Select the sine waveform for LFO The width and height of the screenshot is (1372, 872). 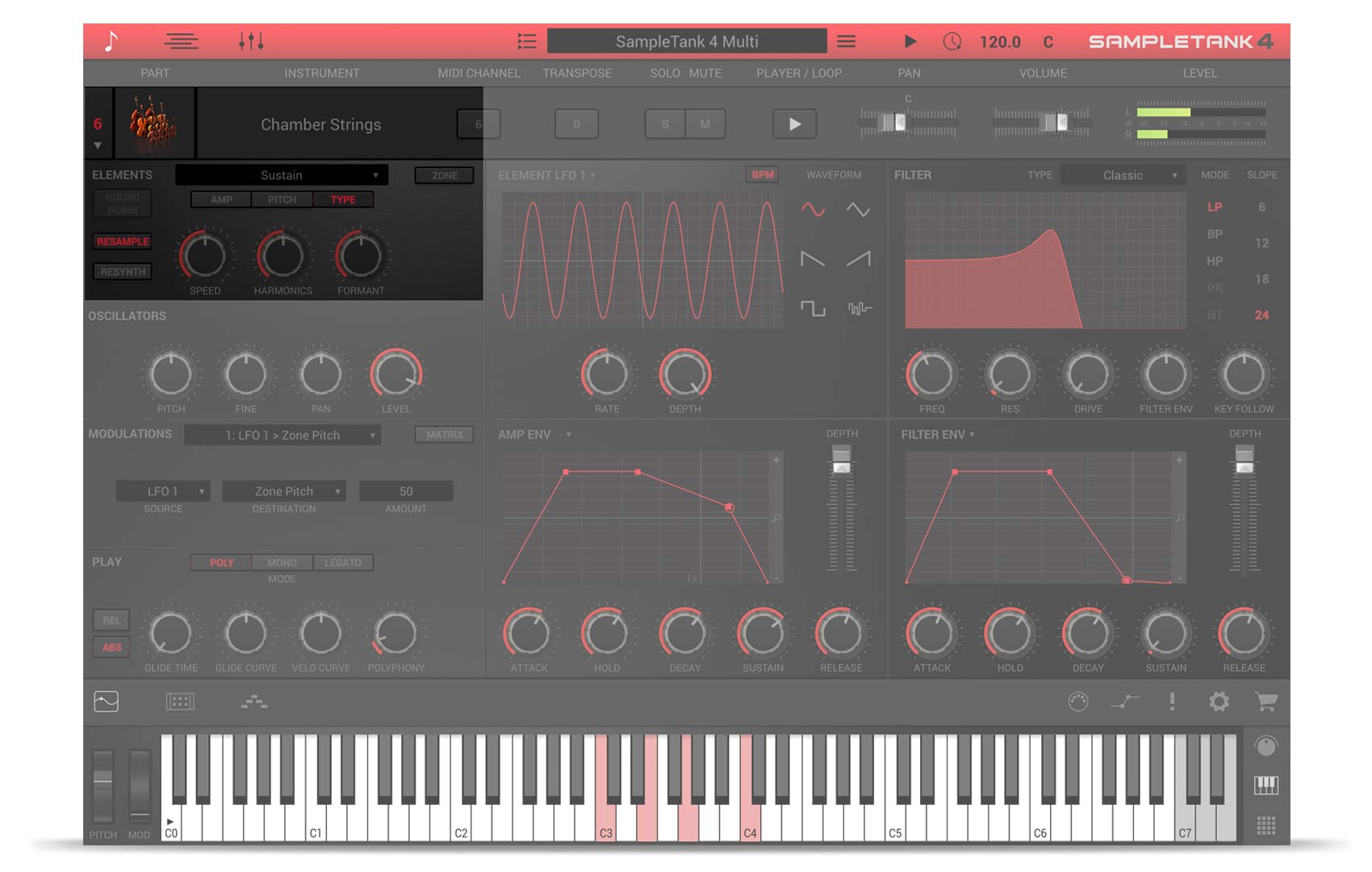813,210
